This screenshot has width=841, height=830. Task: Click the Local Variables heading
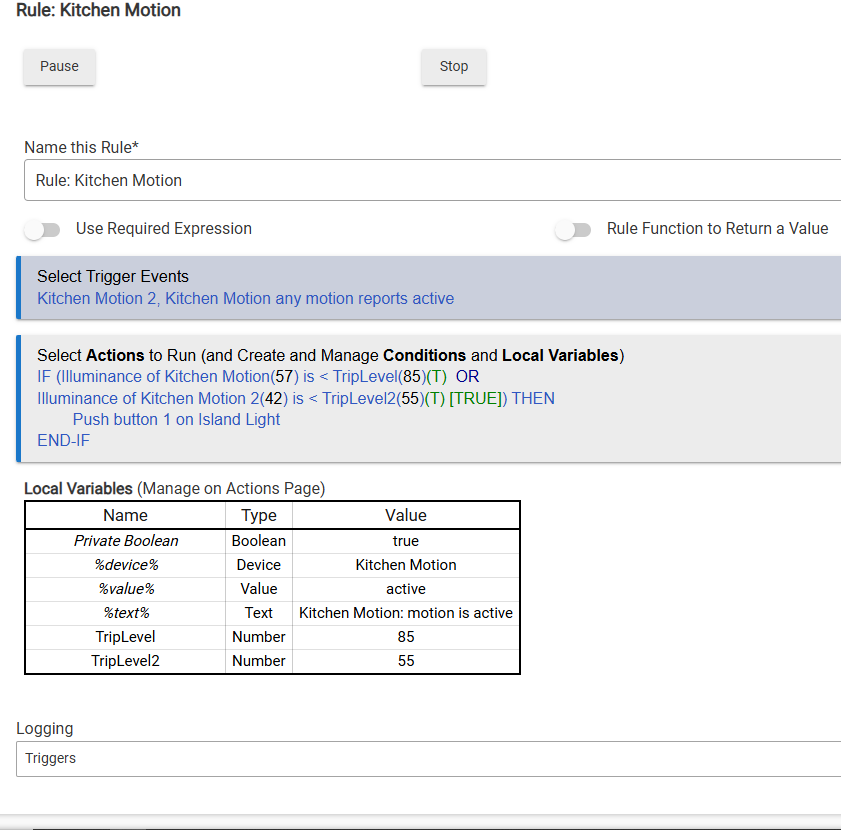78,489
